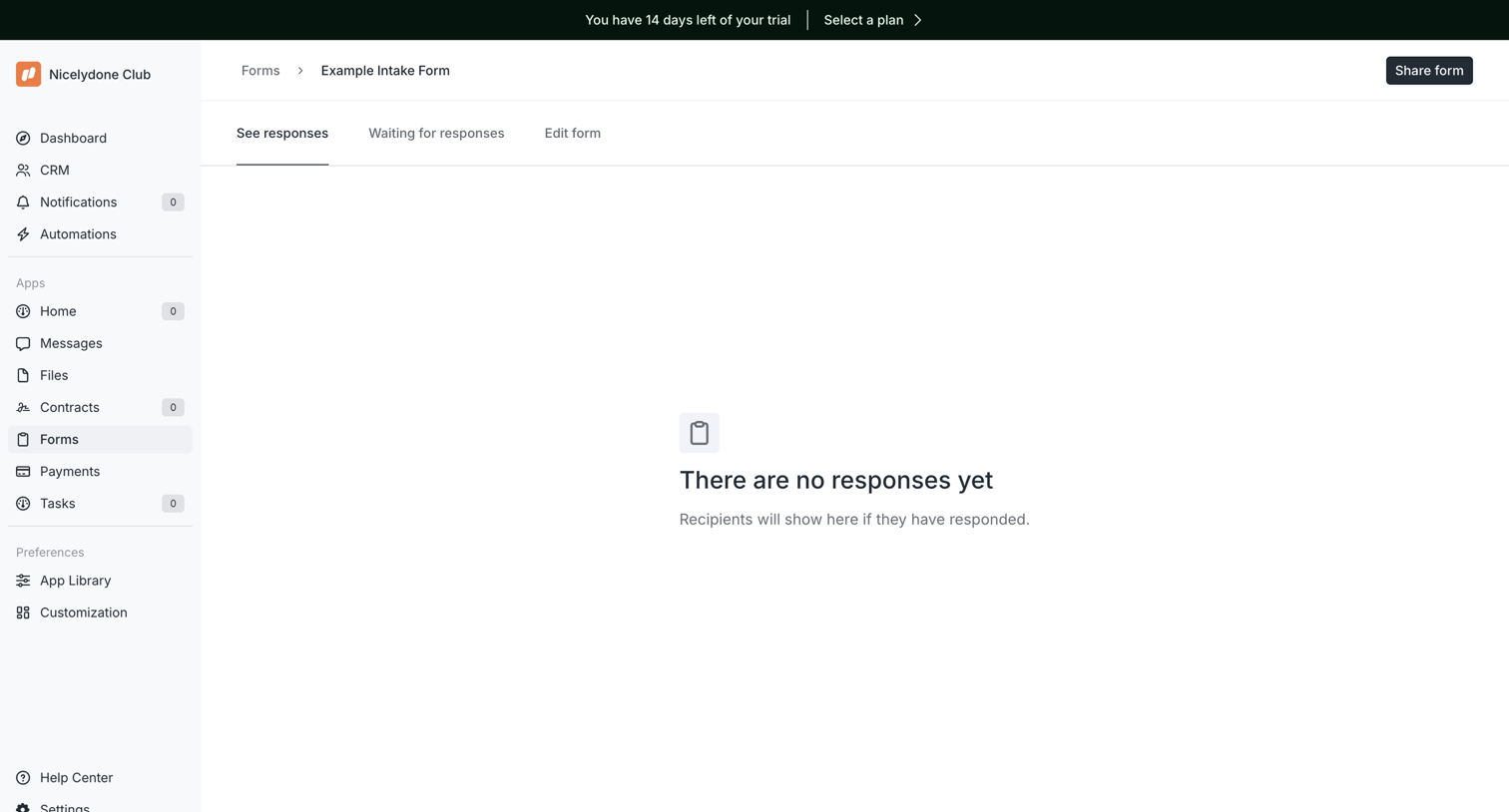Select the Payments label in the sidebar
1509x812 pixels.
[x=70, y=471]
